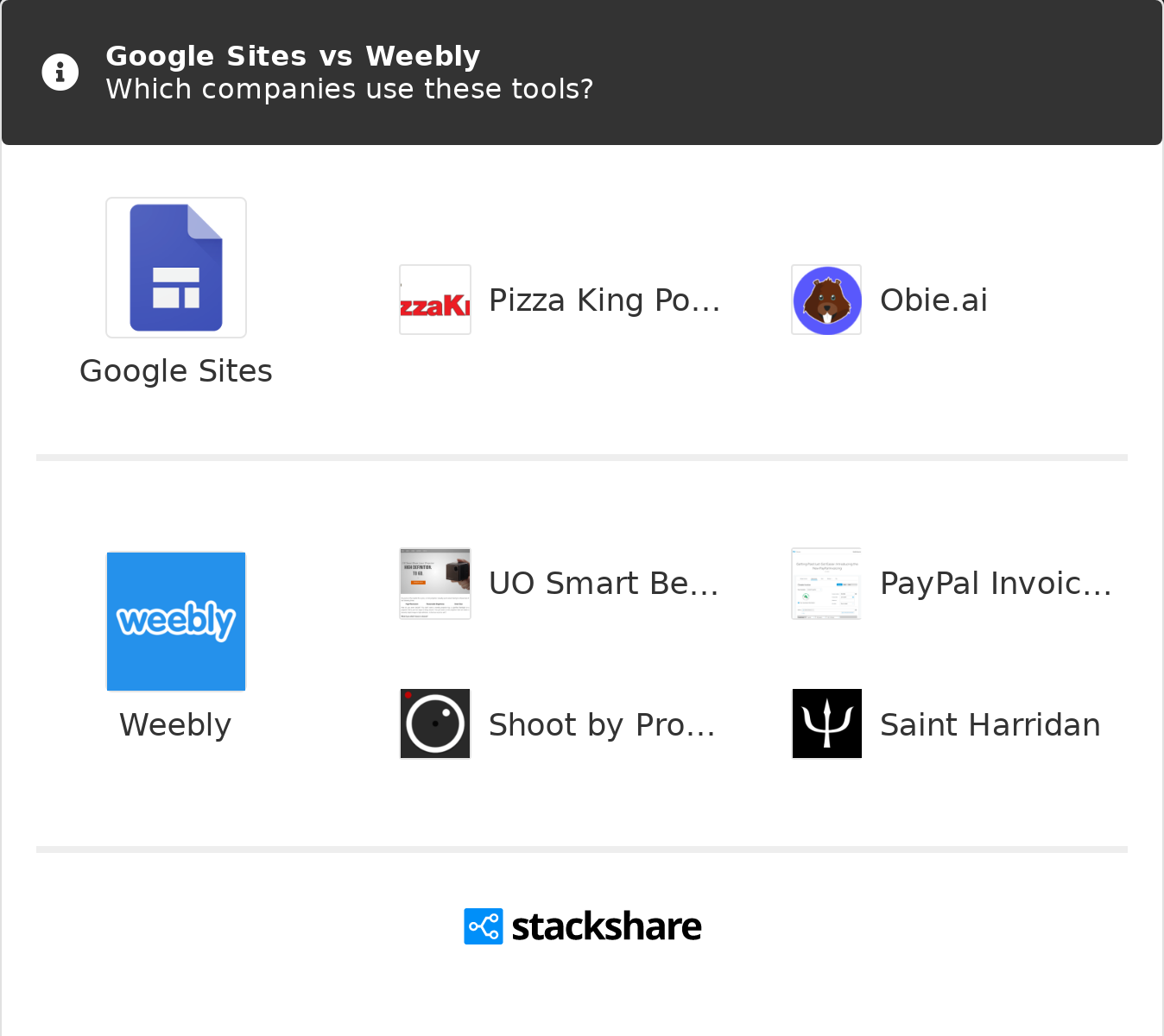1164x1036 pixels.
Task: Click the Google Sites text label
Action: point(176,371)
